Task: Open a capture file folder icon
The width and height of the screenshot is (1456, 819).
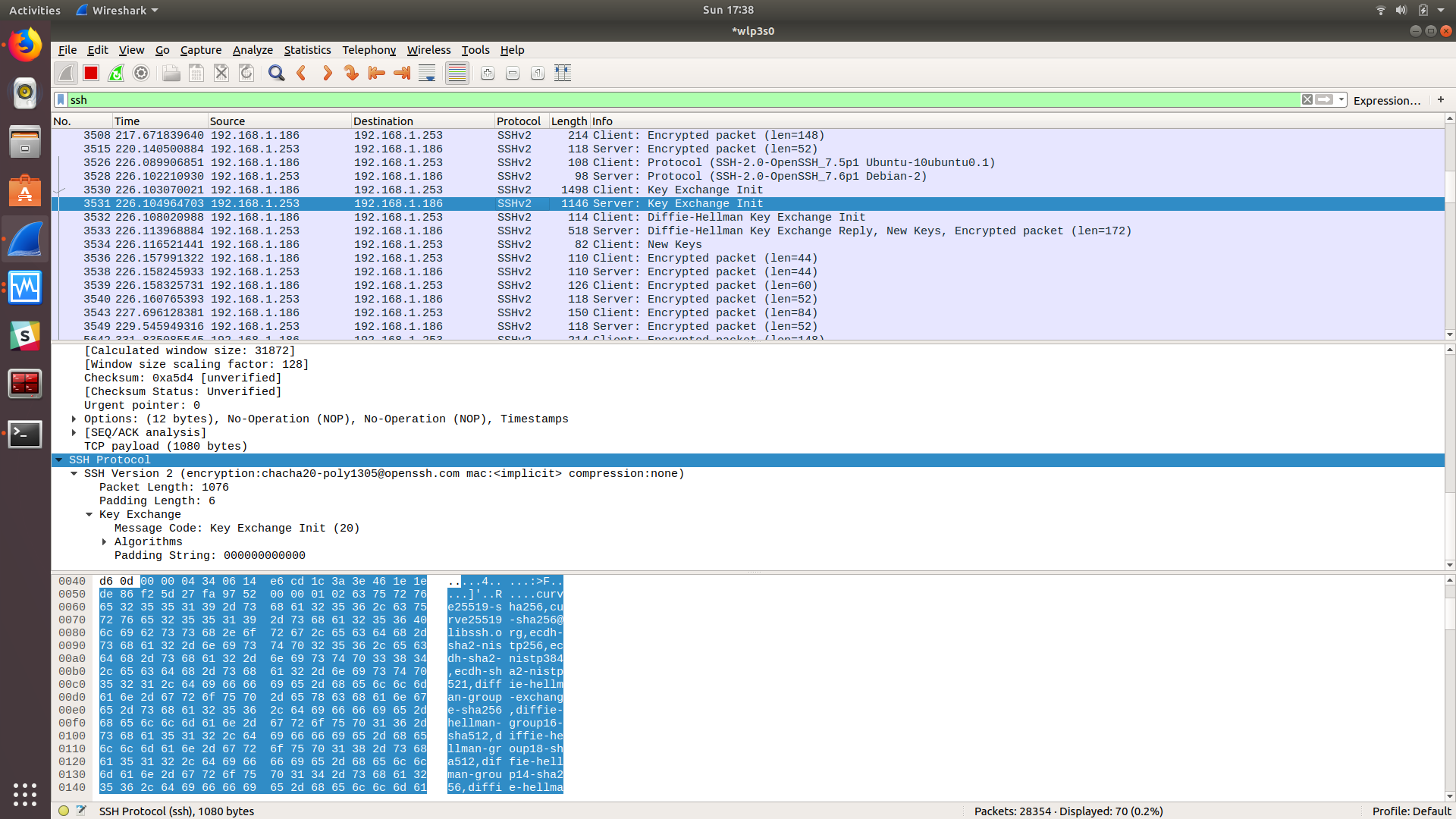Action: pos(171,73)
